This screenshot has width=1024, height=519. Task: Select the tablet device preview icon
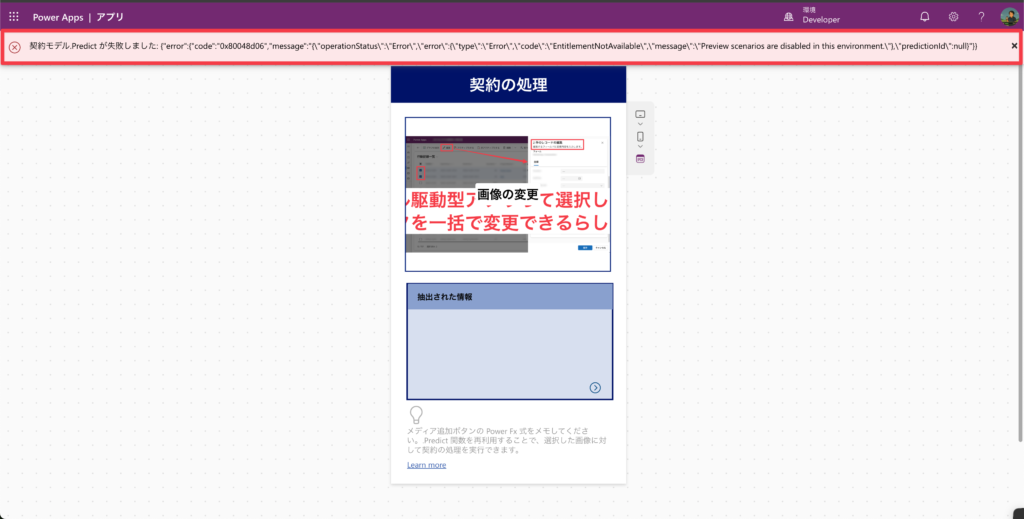[x=640, y=114]
